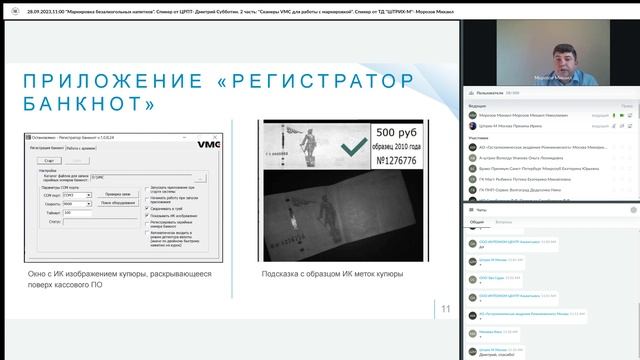Screen dimensions: 640x360
Task: Click screen-share icon in Морозов Михаил's row
Action: point(630,116)
